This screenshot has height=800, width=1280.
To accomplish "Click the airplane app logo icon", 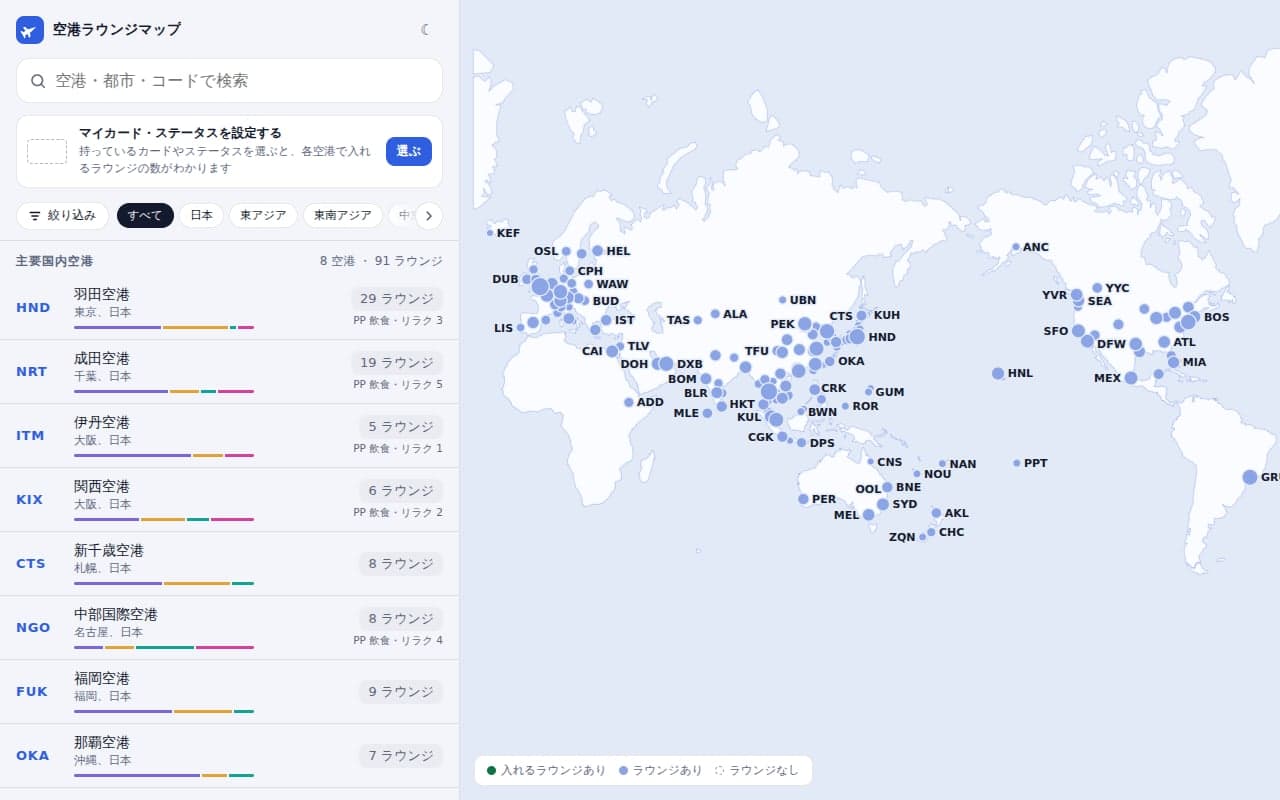I will 30,30.
